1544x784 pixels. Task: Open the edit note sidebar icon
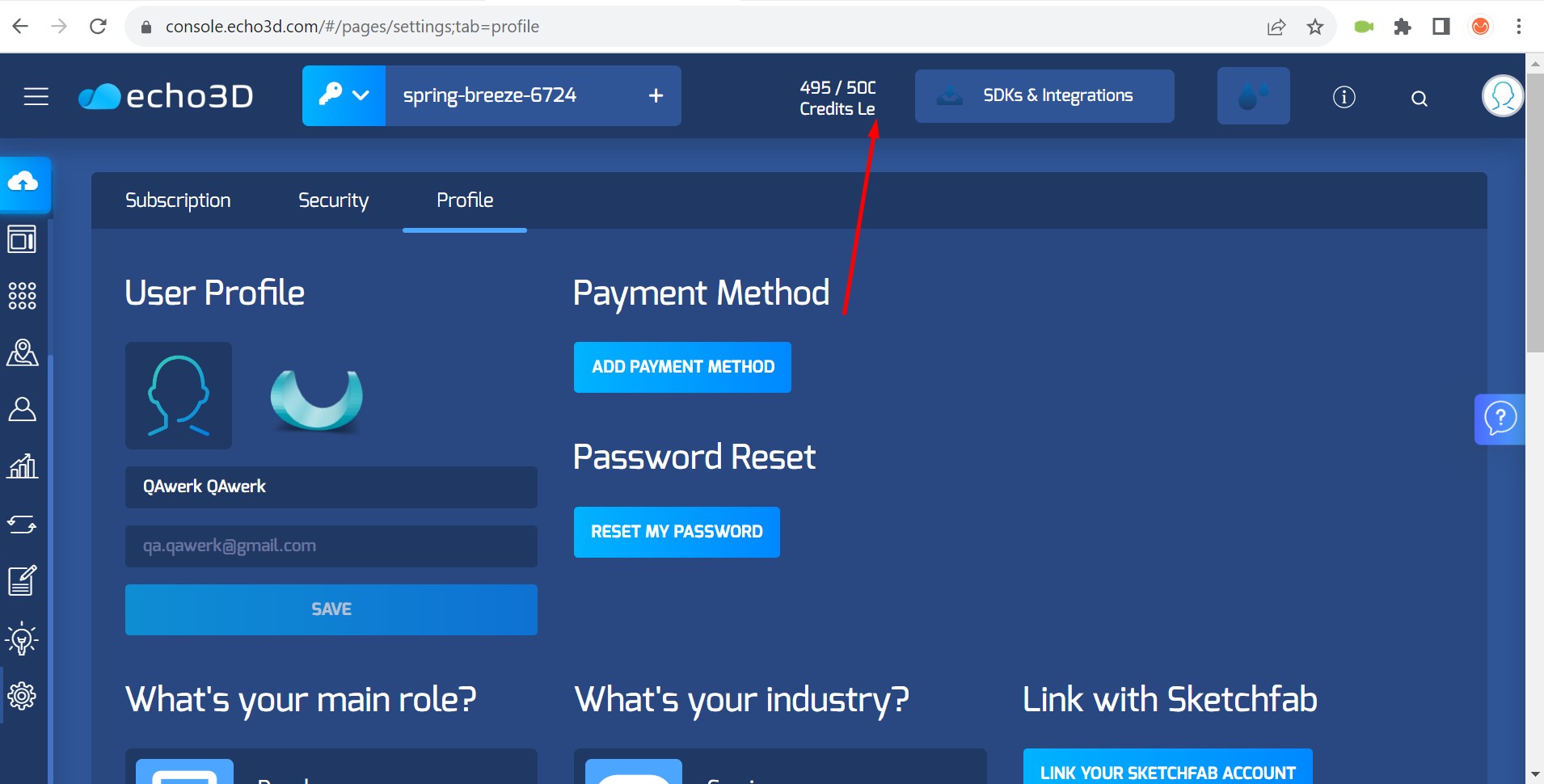tap(22, 580)
